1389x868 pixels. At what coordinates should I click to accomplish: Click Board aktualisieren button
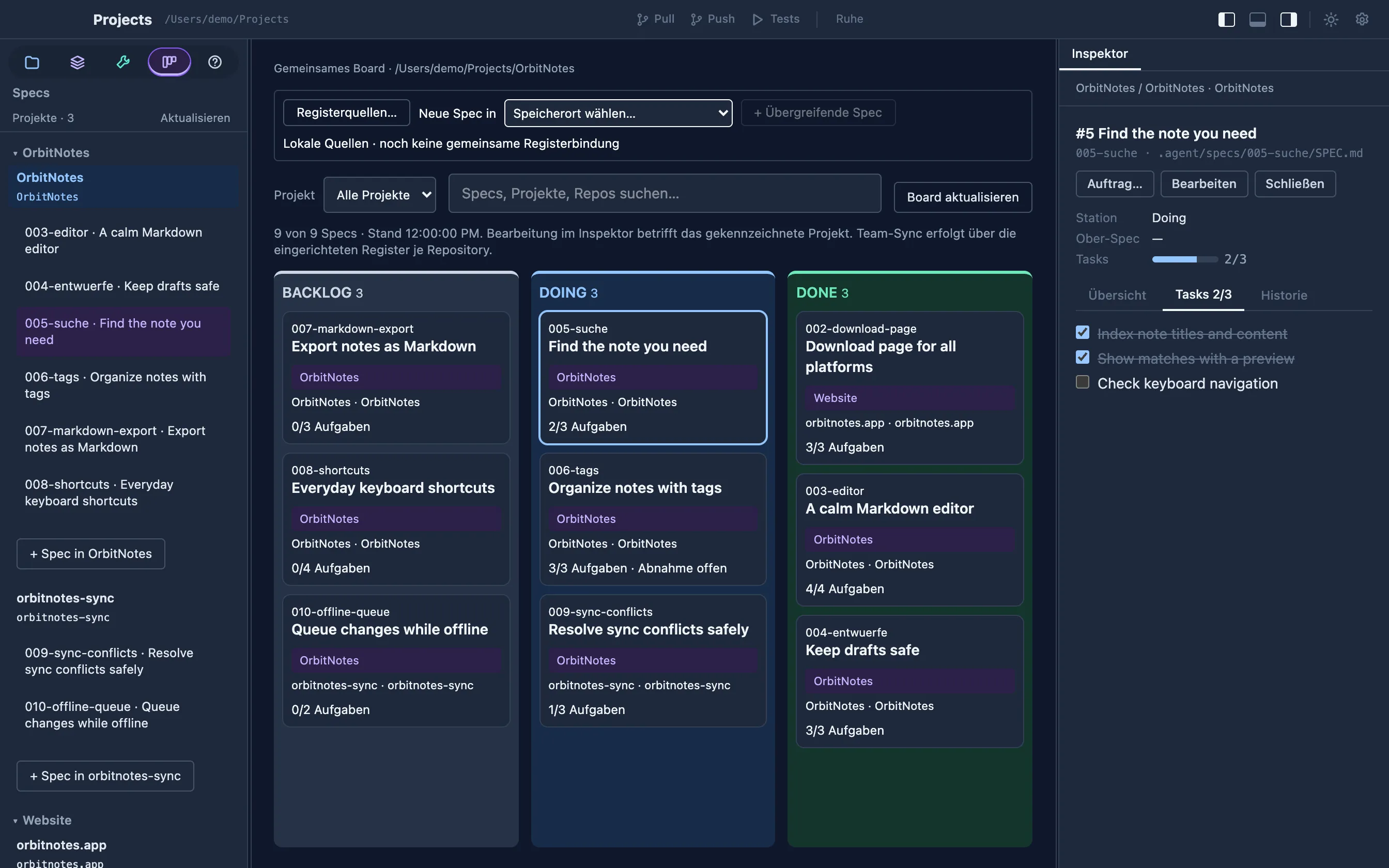[963, 197]
